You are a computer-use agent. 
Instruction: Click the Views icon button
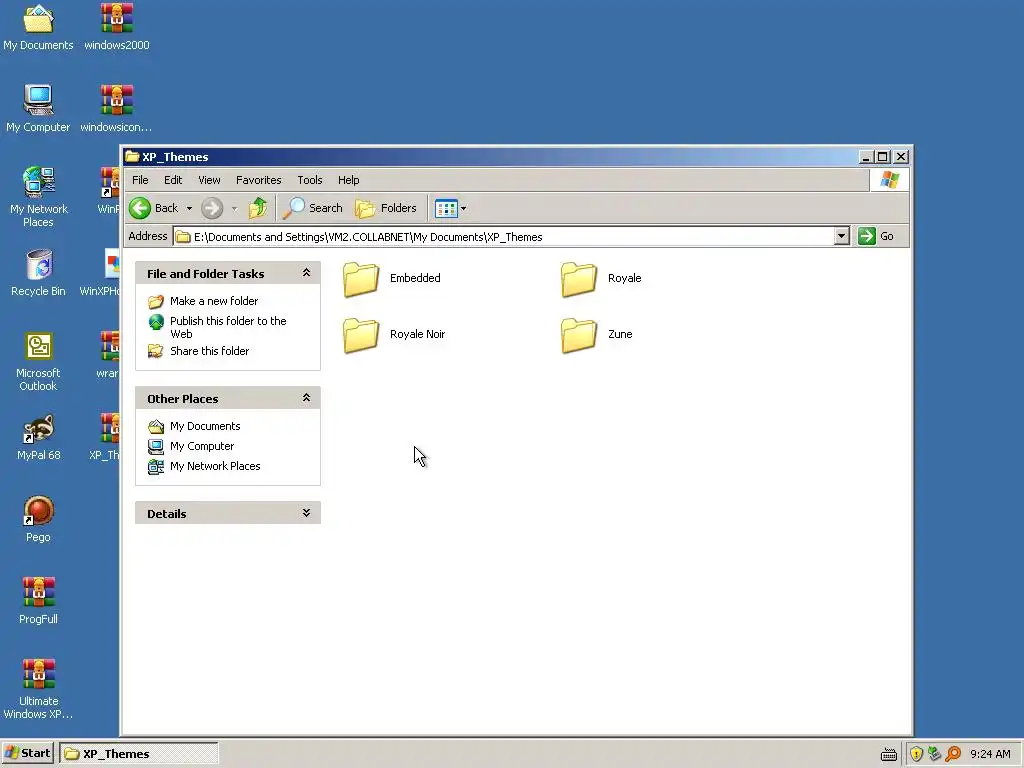(x=446, y=209)
